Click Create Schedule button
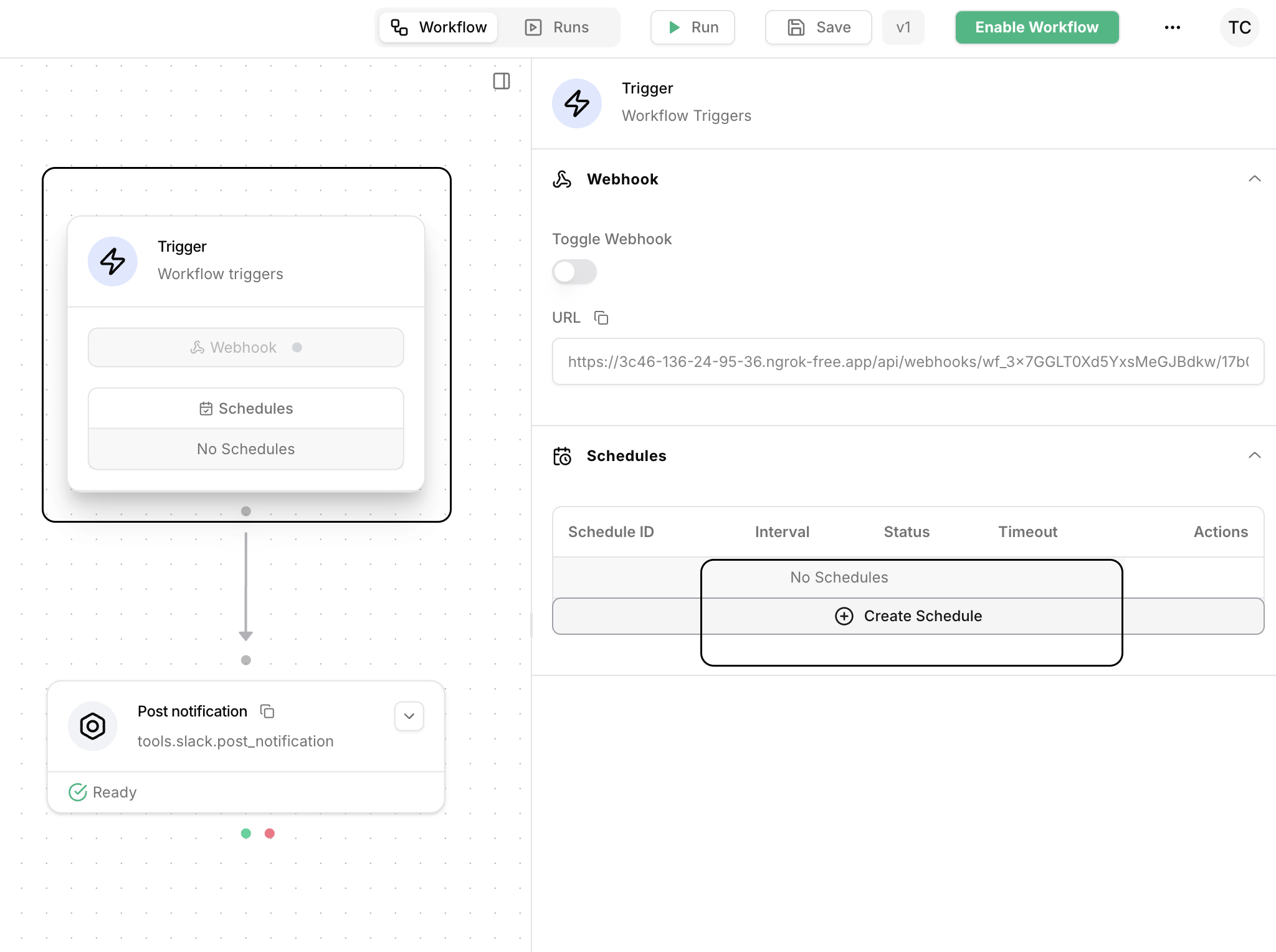This screenshot has width=1276, height=952. (908, 616)
